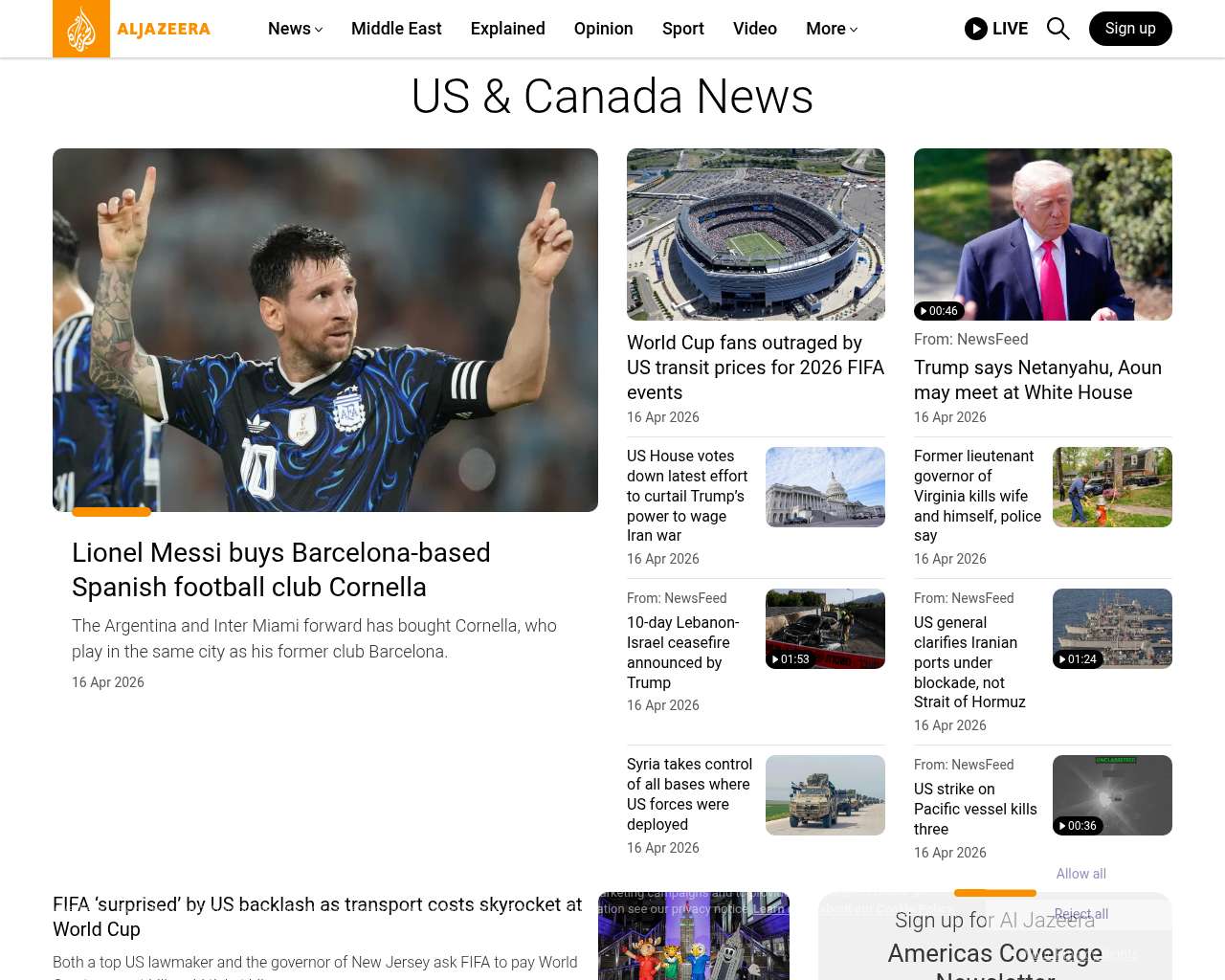Click the Al Jazeera logo icon
Image resolution: width=1225 pixels, height=980 pixels.
tap(81, 29)
